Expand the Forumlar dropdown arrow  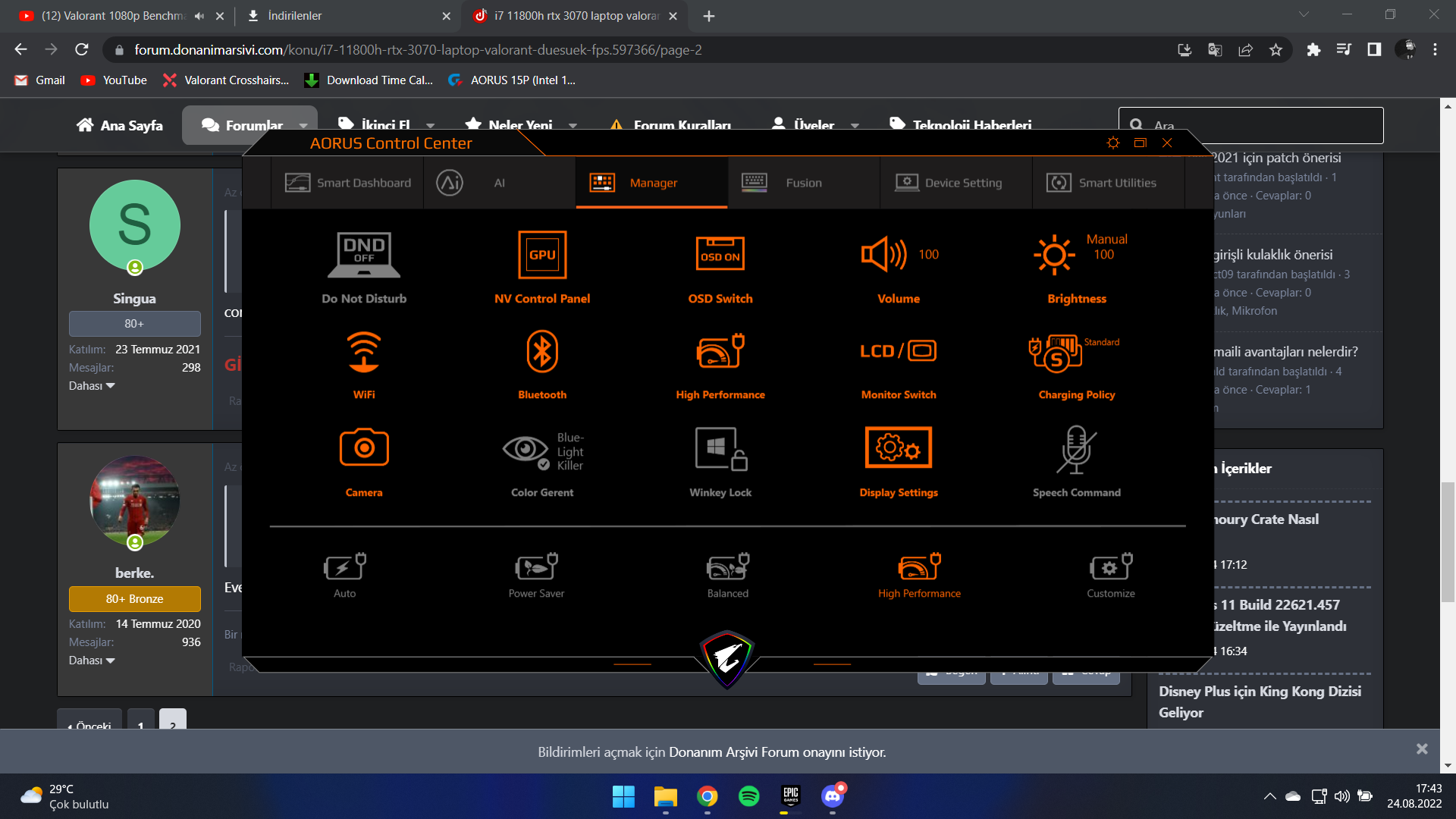click(x=303, y=126)
